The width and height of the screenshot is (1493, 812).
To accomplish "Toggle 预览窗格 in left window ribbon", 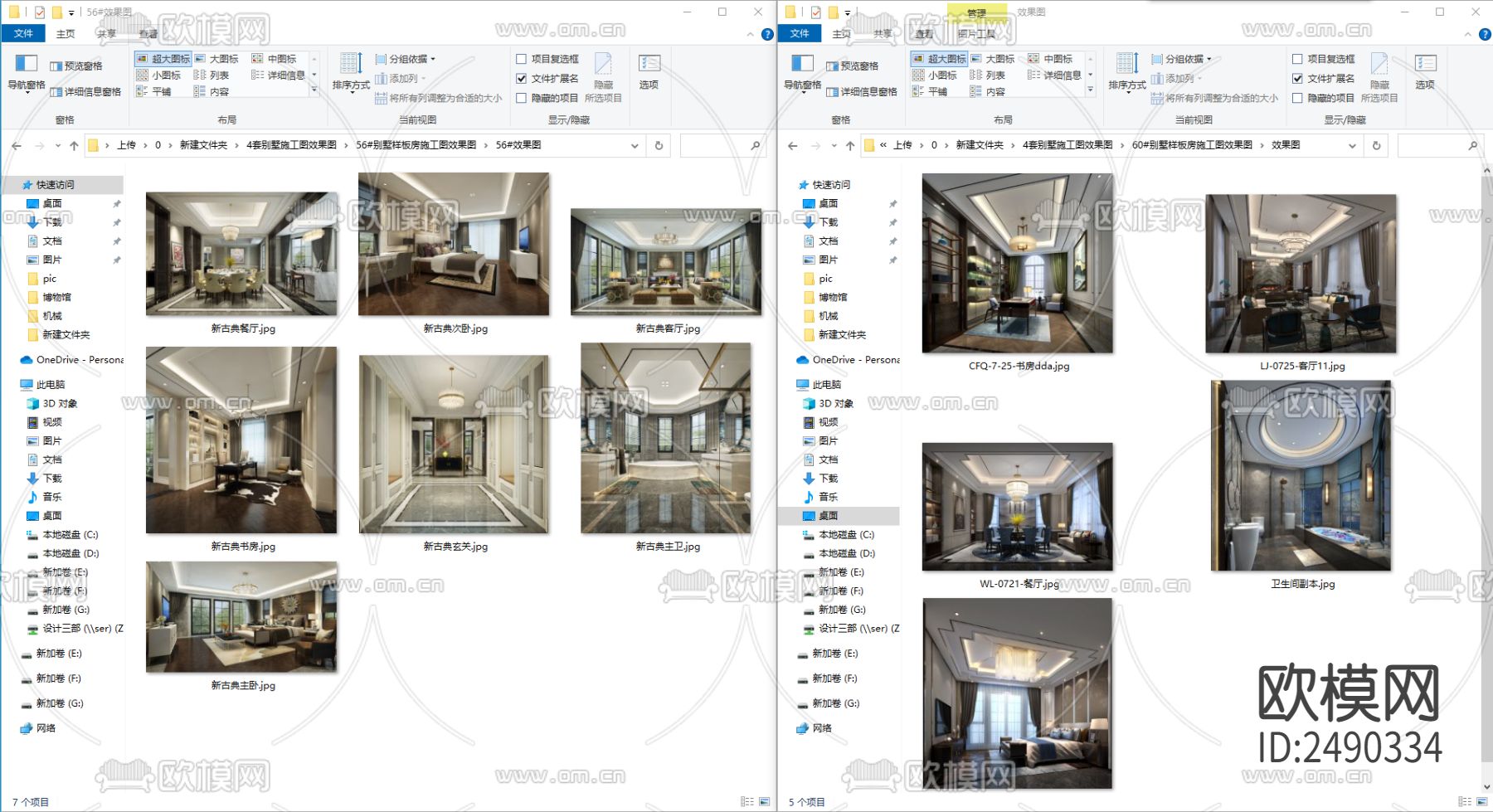I will (x=76, y=66).
